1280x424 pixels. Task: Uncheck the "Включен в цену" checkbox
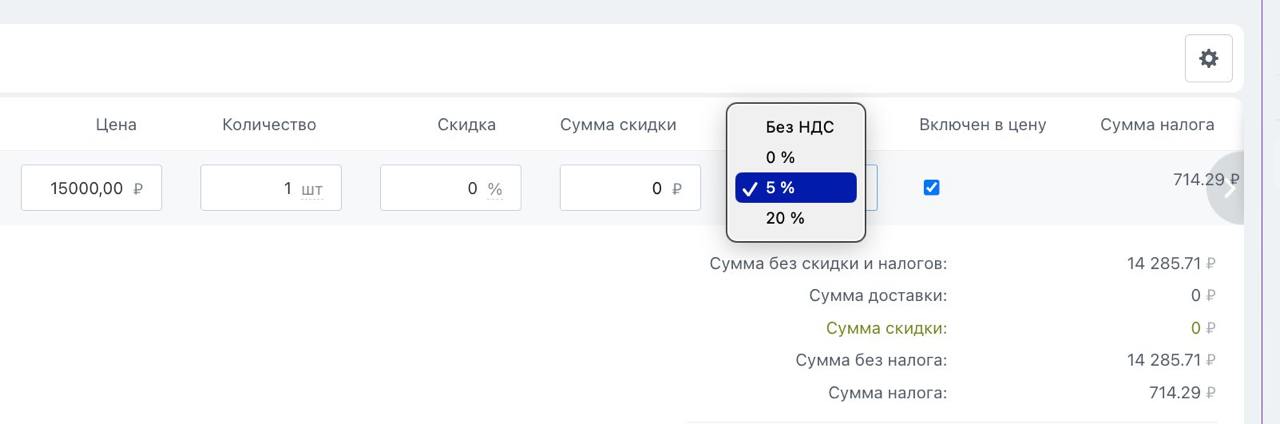coord(931,187)
